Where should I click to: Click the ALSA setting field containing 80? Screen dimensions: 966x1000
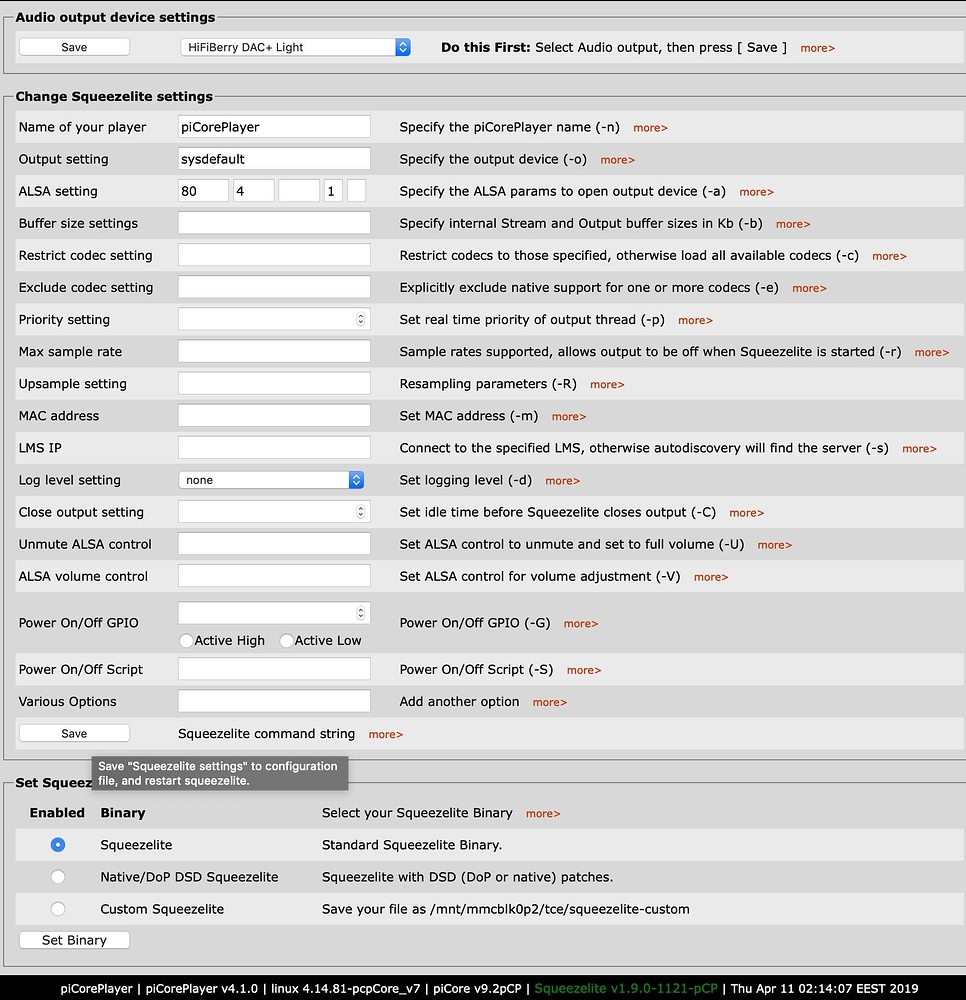(203, 191)
